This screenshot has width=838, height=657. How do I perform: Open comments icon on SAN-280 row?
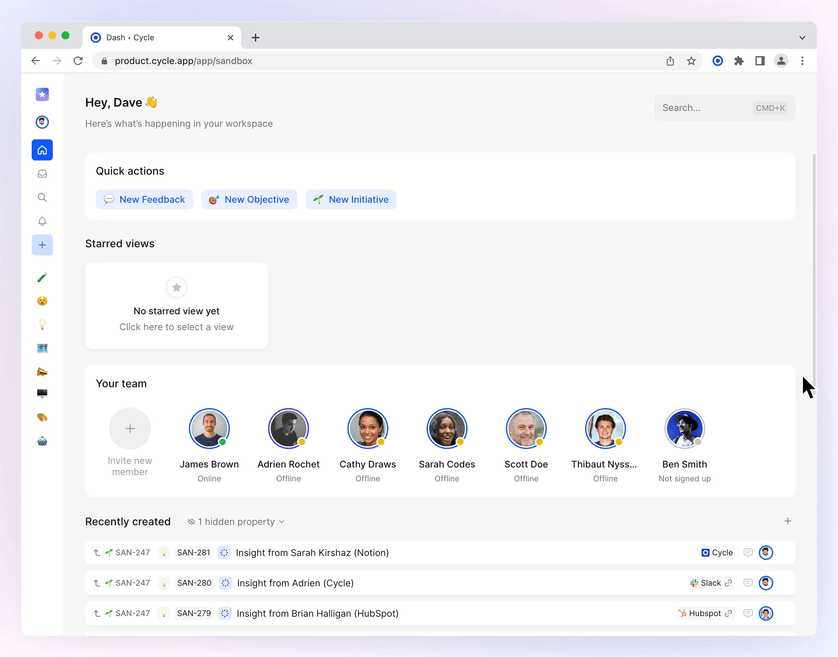click(748, 583)
